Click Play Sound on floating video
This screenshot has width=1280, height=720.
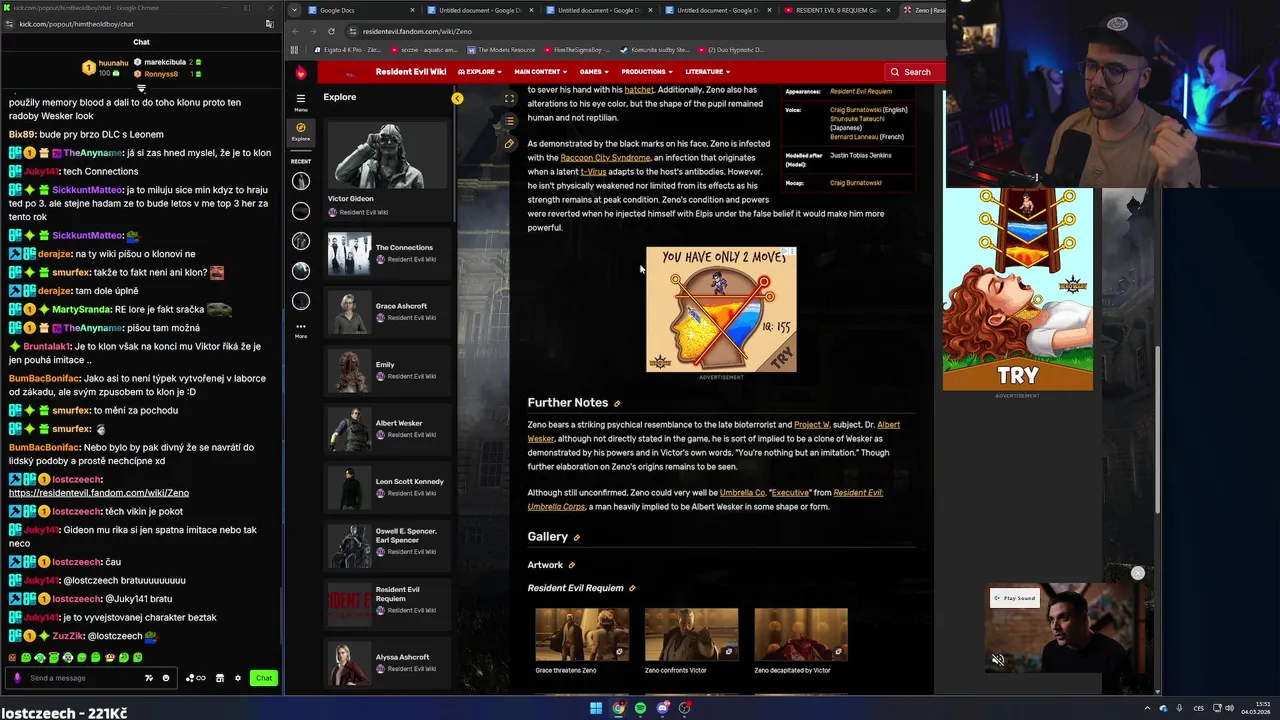[1015, 598]
